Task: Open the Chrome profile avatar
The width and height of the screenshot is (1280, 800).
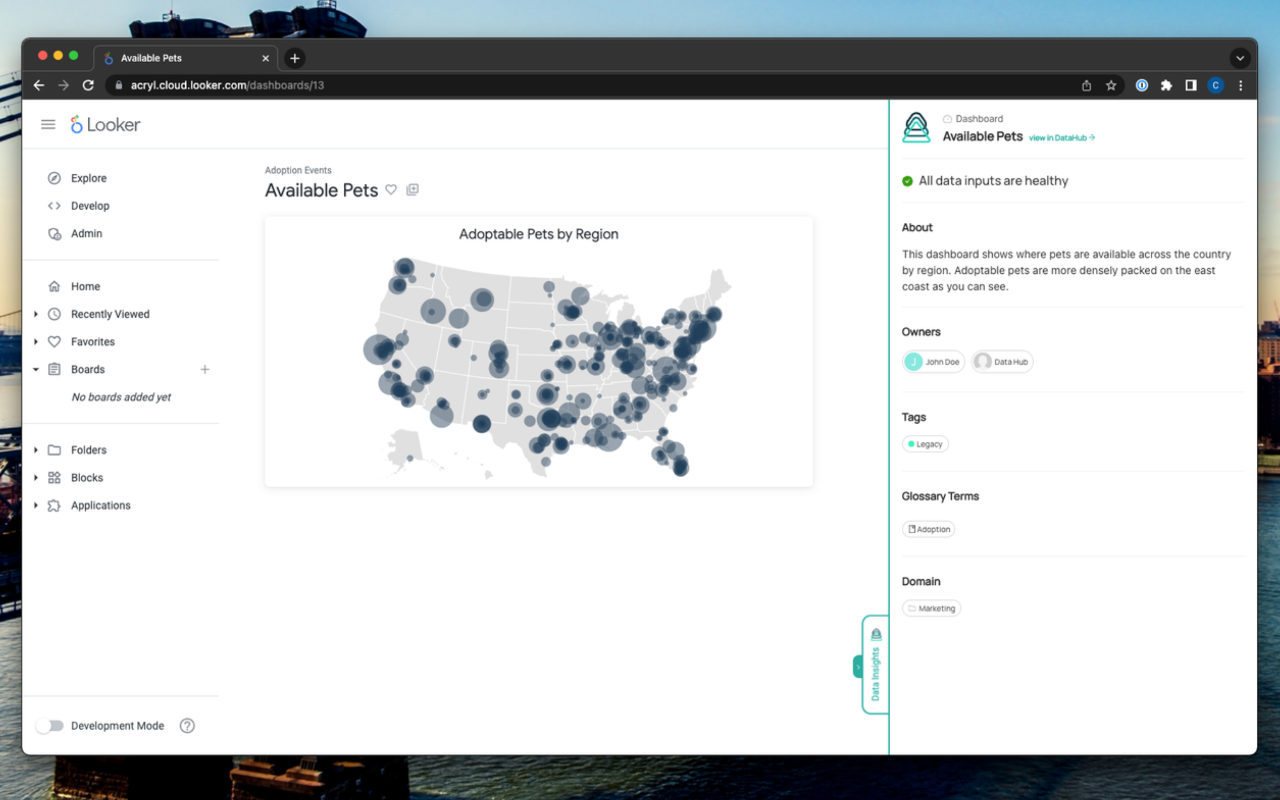Action: point(1216,85)
